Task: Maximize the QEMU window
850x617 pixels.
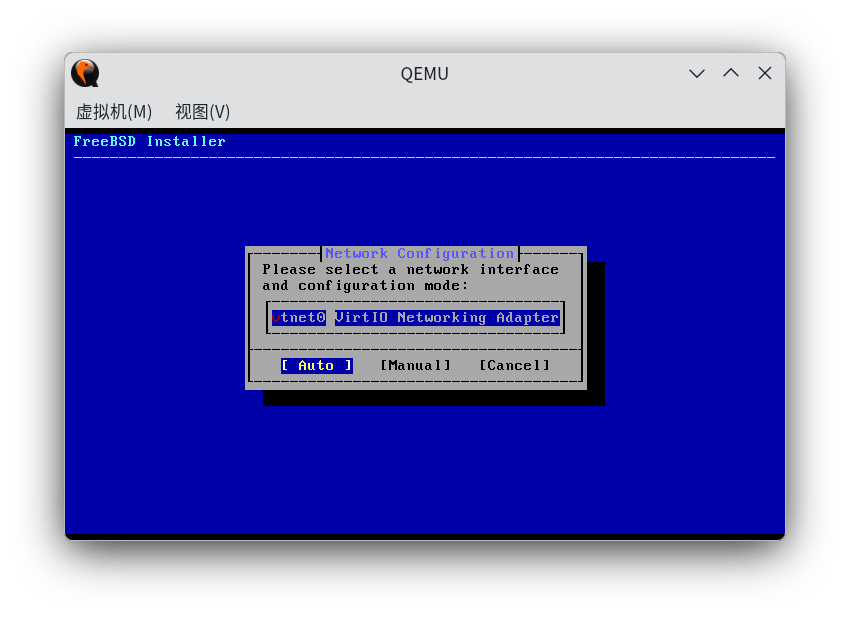Action: pyautogui.click(x=730, y=73)
